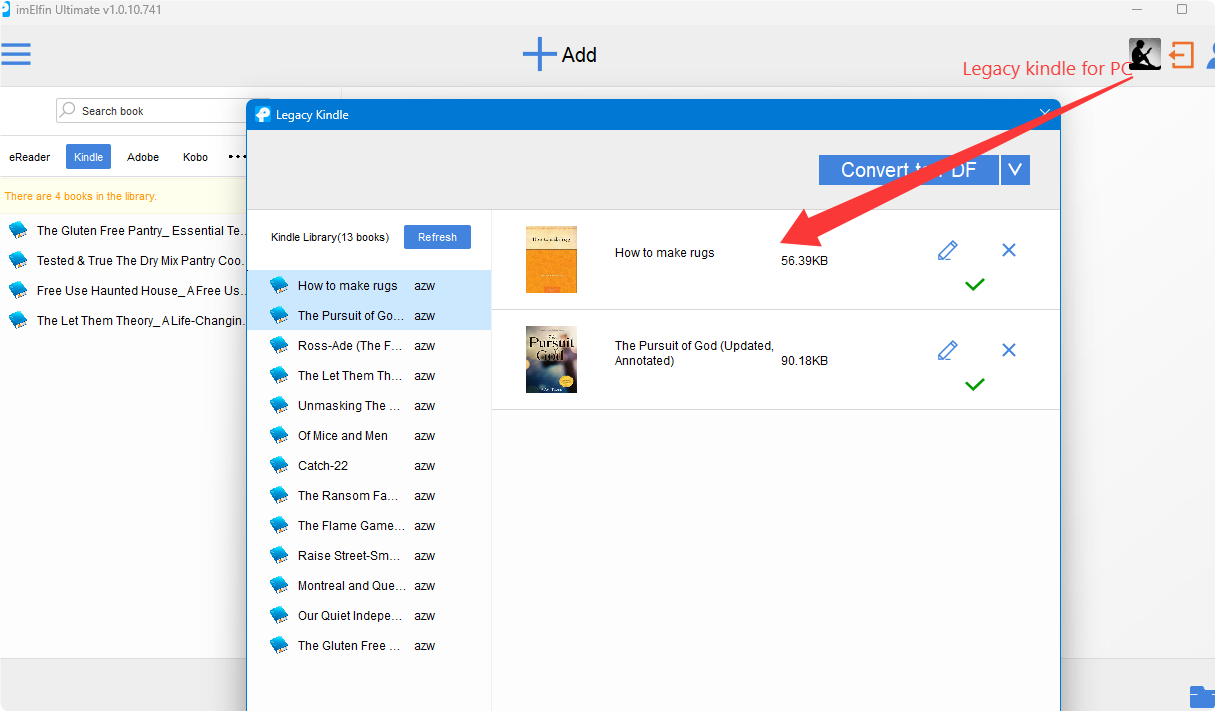Click the 56.39KB file size

click(804, 261)
